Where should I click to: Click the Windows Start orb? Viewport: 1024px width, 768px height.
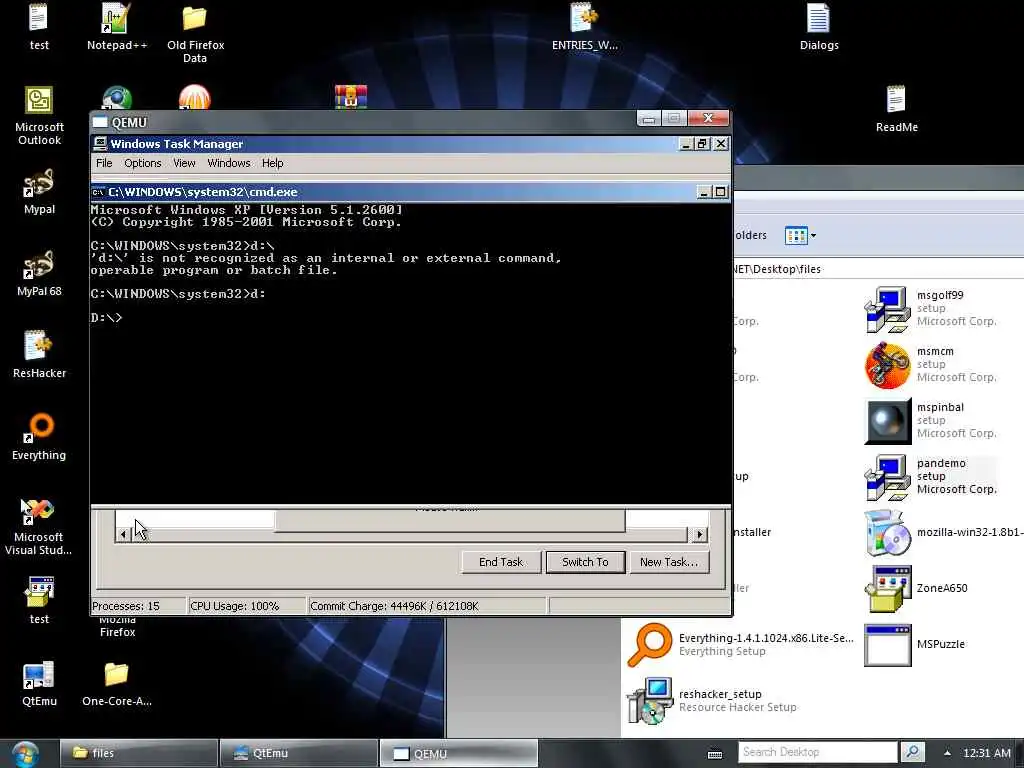(x=25, y=754)
